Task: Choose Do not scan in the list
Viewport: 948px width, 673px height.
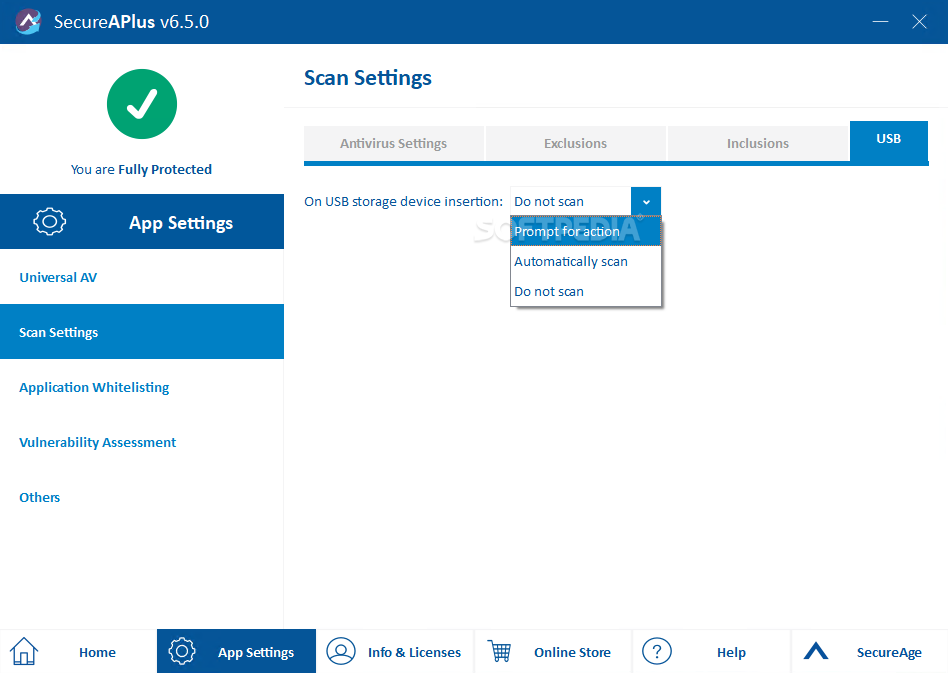Action: (585, 291)
